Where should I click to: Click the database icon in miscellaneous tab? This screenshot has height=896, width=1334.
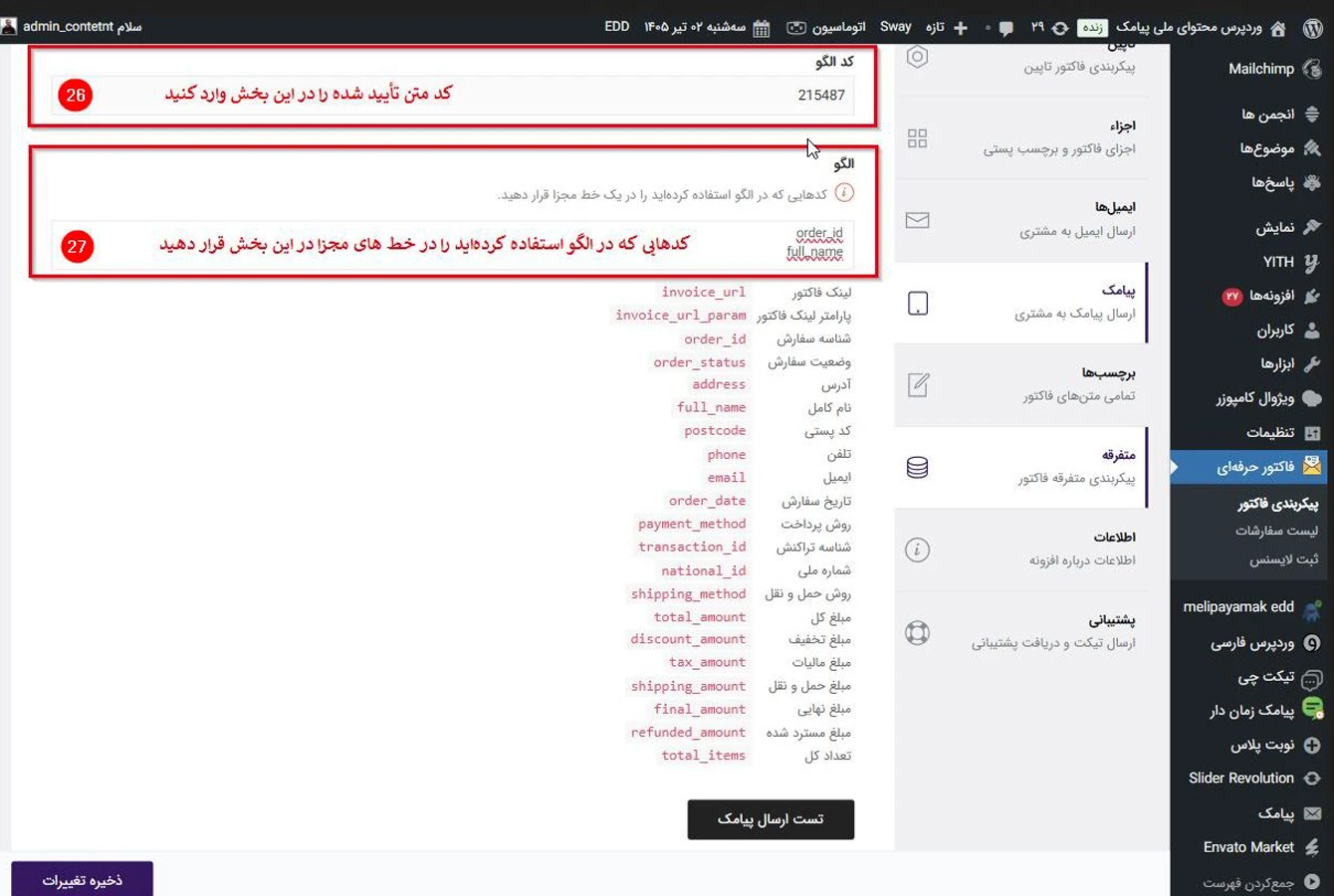coord(918,467)
